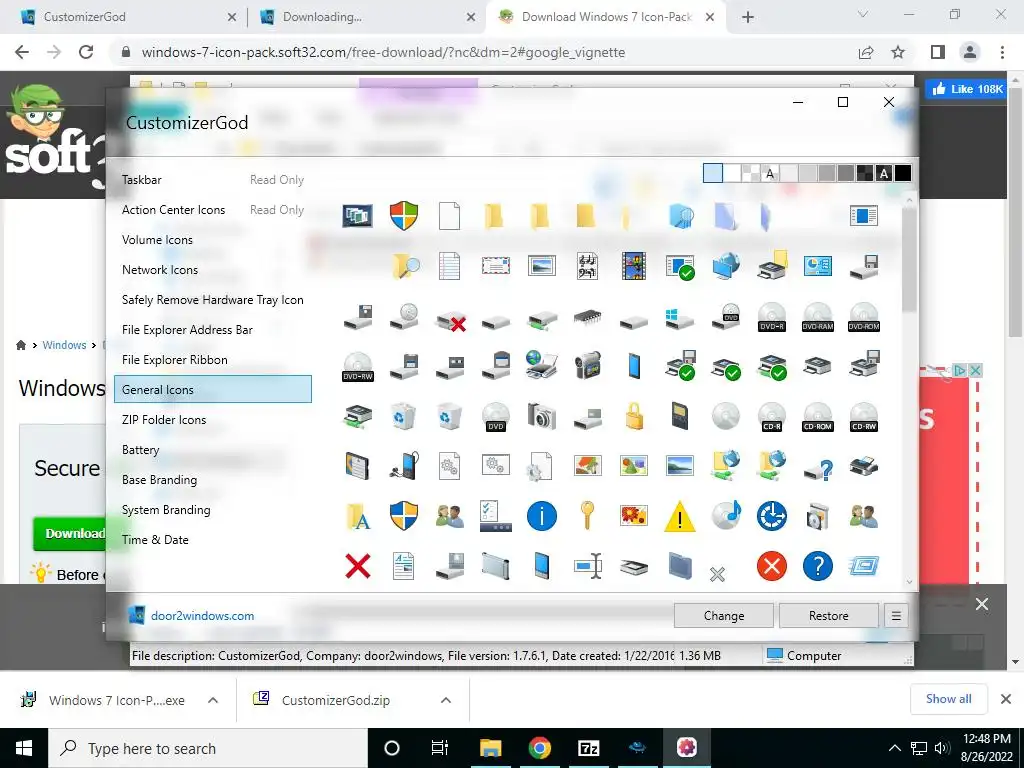Select the music note CD icon
Viewport: 1024px width, 768px height.
point(726,515)
